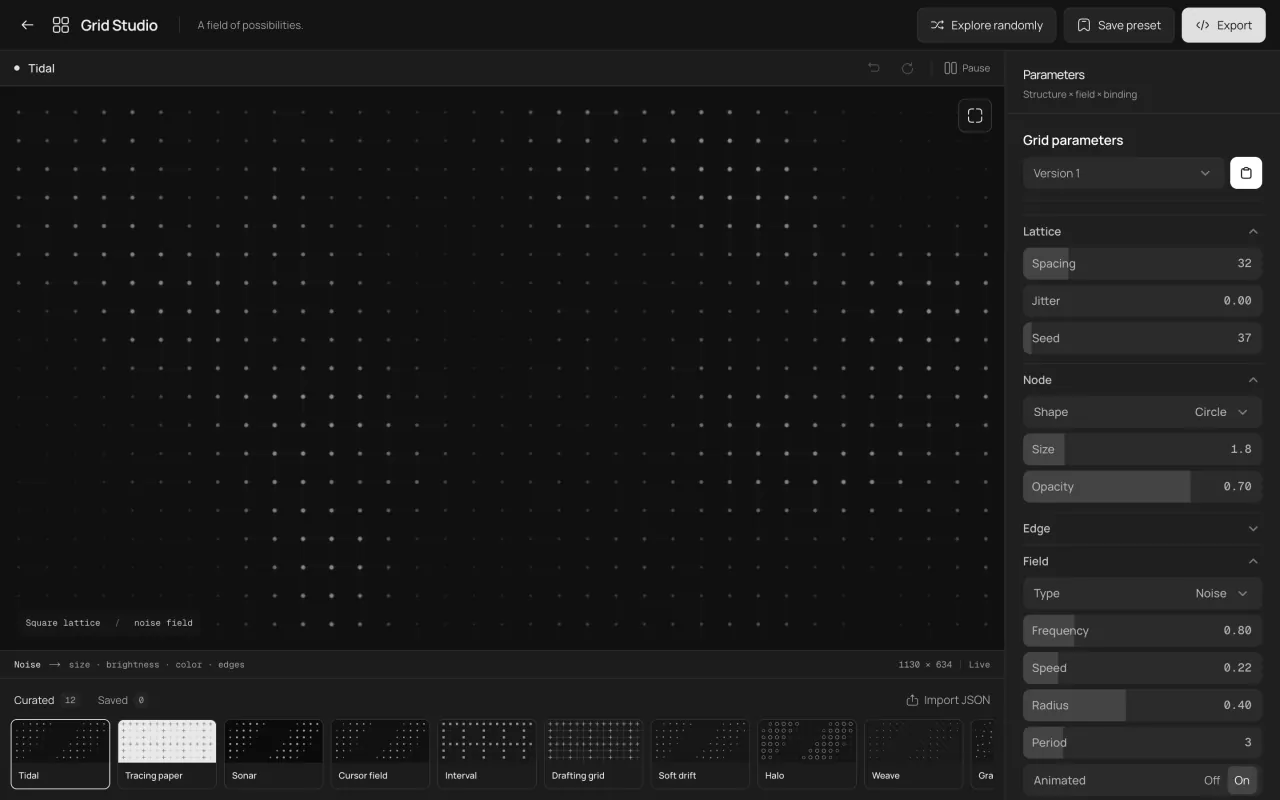The width and height of the screenshot is (1280, 800).
Task: Click the Frequency slider
Action: pyautogui.click(x=1142, y=631)
